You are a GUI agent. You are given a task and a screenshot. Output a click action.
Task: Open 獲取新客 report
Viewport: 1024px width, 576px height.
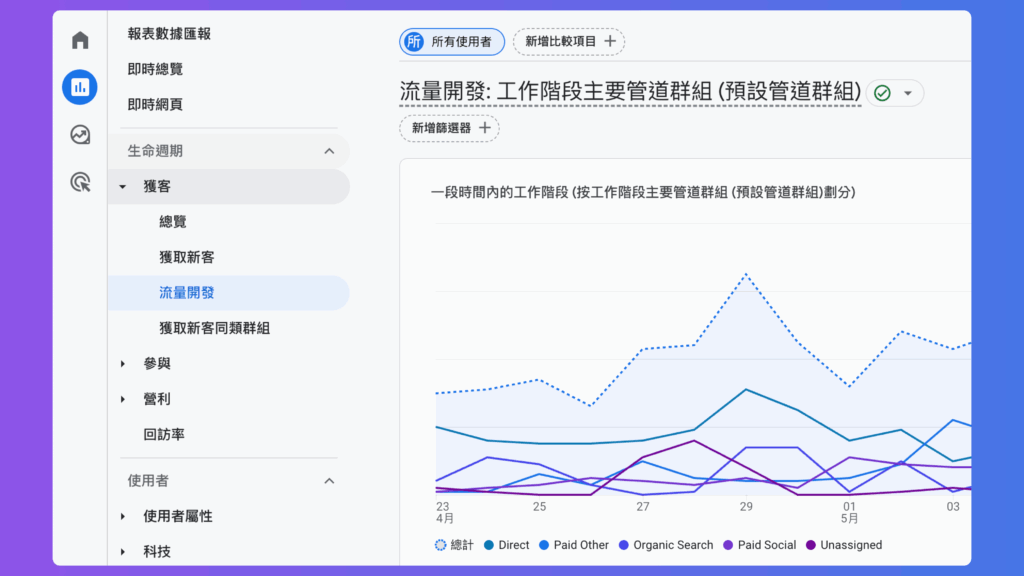coord(187,257)
